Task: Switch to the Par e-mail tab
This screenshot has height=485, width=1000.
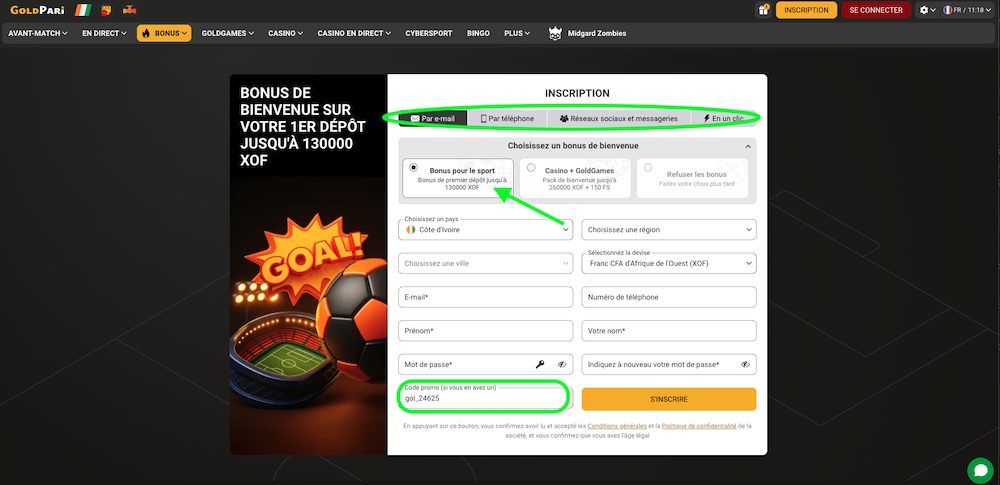Action: (x=433, y=119)
